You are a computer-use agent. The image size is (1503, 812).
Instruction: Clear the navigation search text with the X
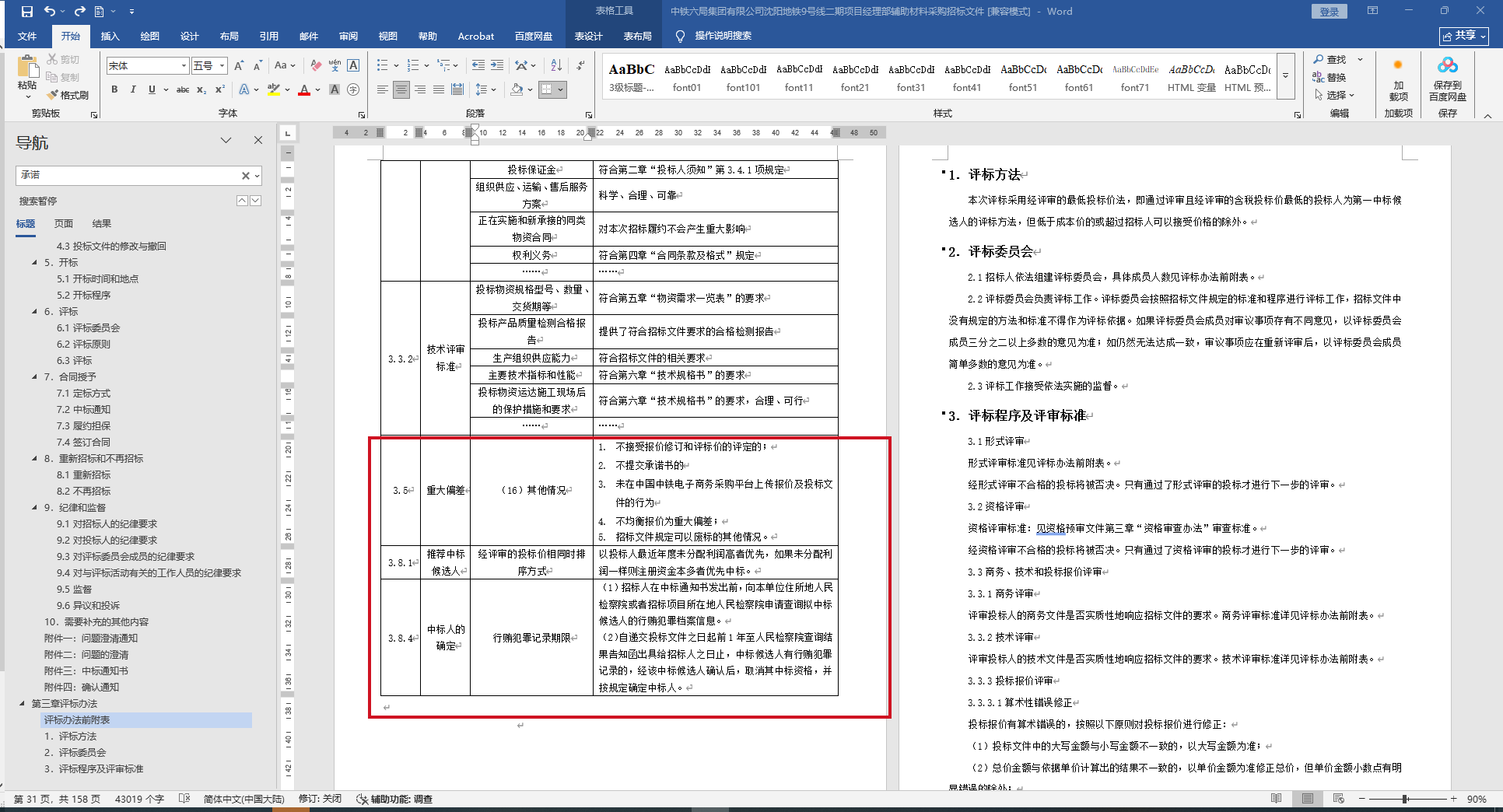[245, 176]
